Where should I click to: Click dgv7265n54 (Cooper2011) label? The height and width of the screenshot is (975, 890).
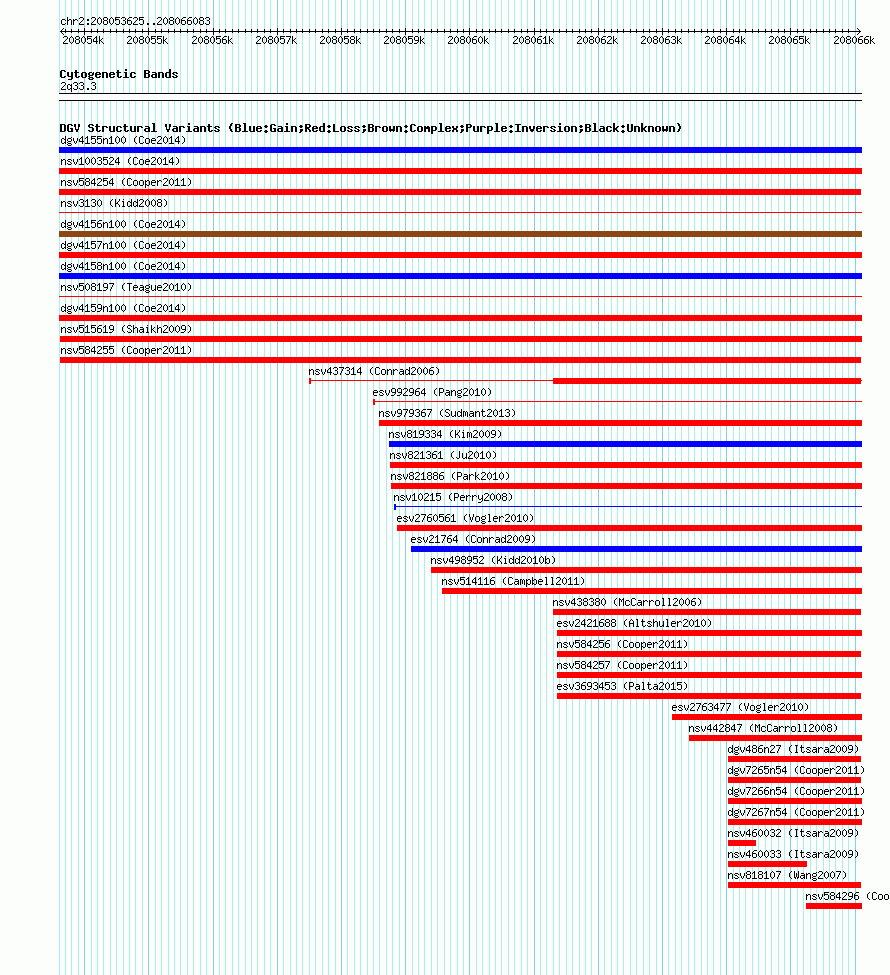[797, 770]
